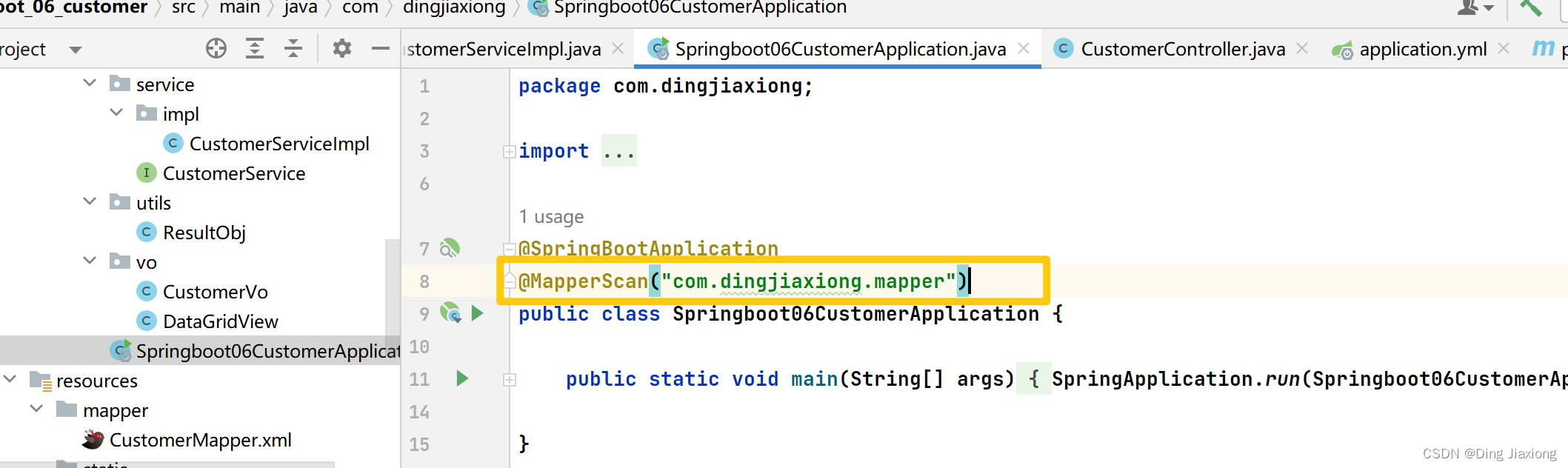Select the utils folder icon
The height and width of the screenshot is (468, 1568).
(x=120, y=202)
